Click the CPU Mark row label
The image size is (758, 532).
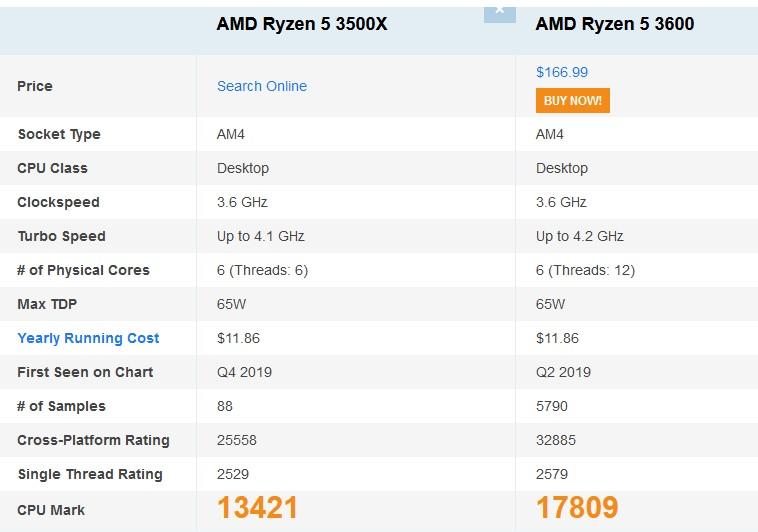(51, 510)
